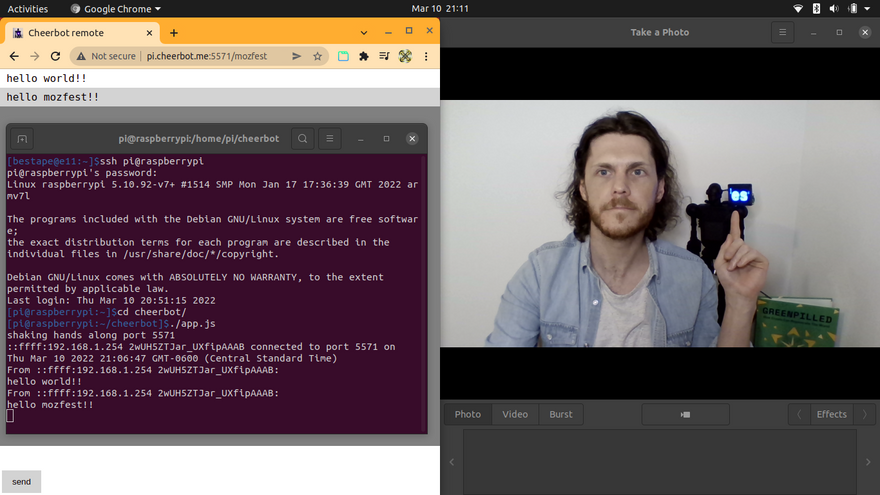
Task: Click the share page arrow in address bar
Action: pyautogui.click(x=297, y=57)
